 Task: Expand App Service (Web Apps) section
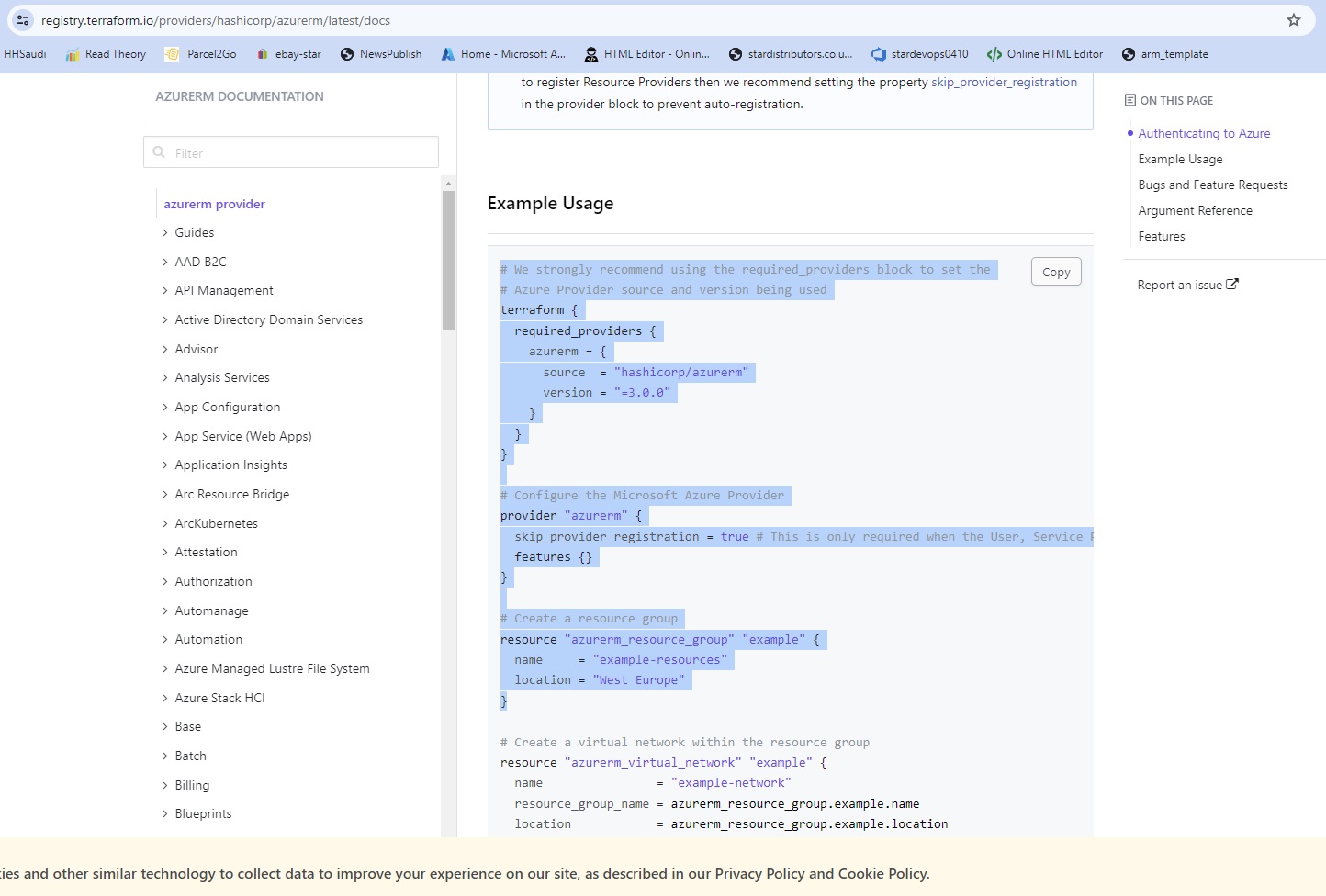point(165,436)
